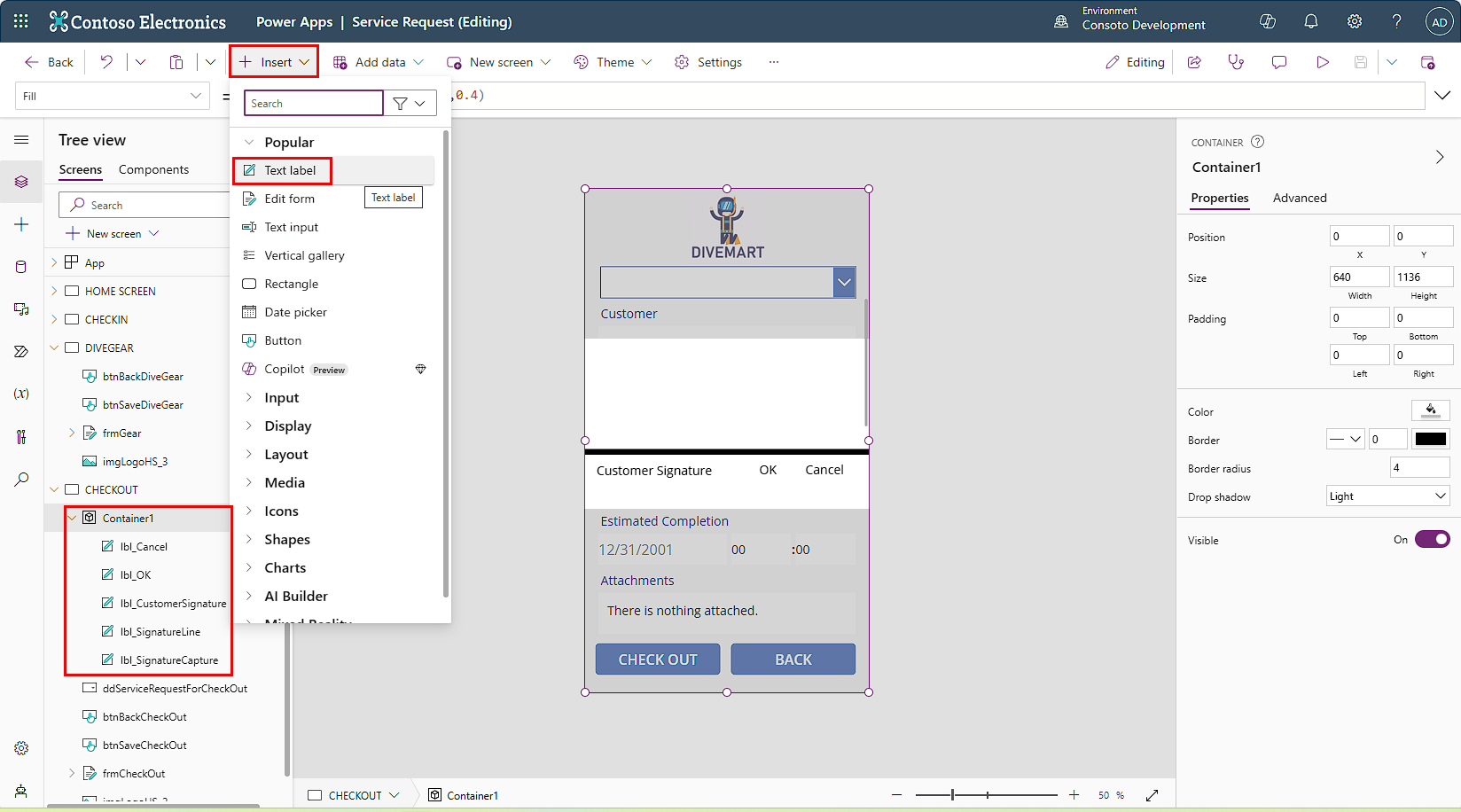Select the Data icon in the left rail

pos(21,266)
